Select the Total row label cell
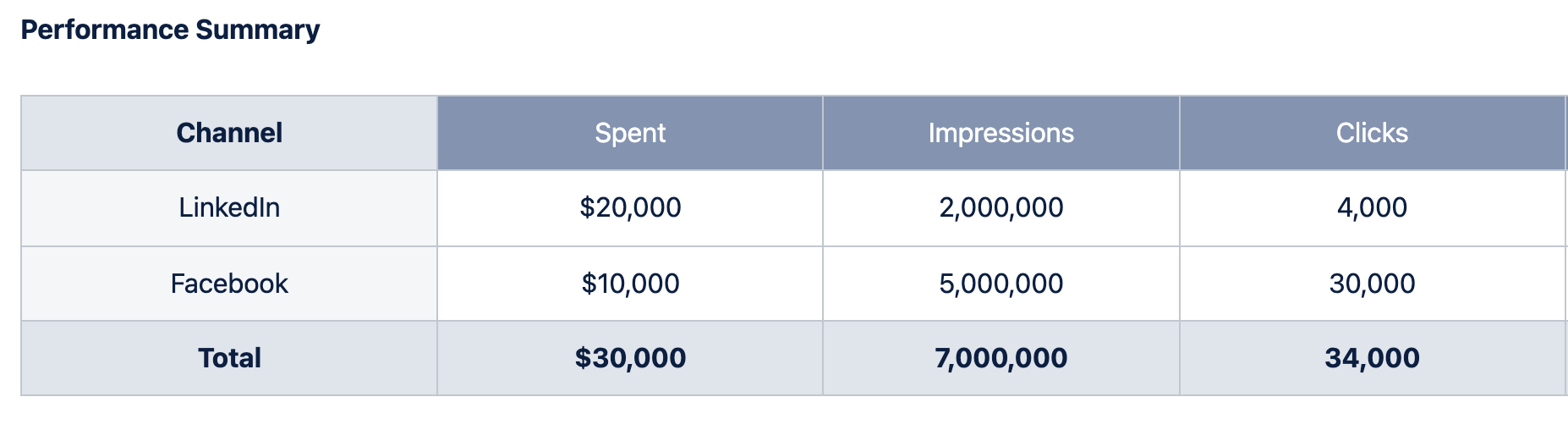 [229, 358]
